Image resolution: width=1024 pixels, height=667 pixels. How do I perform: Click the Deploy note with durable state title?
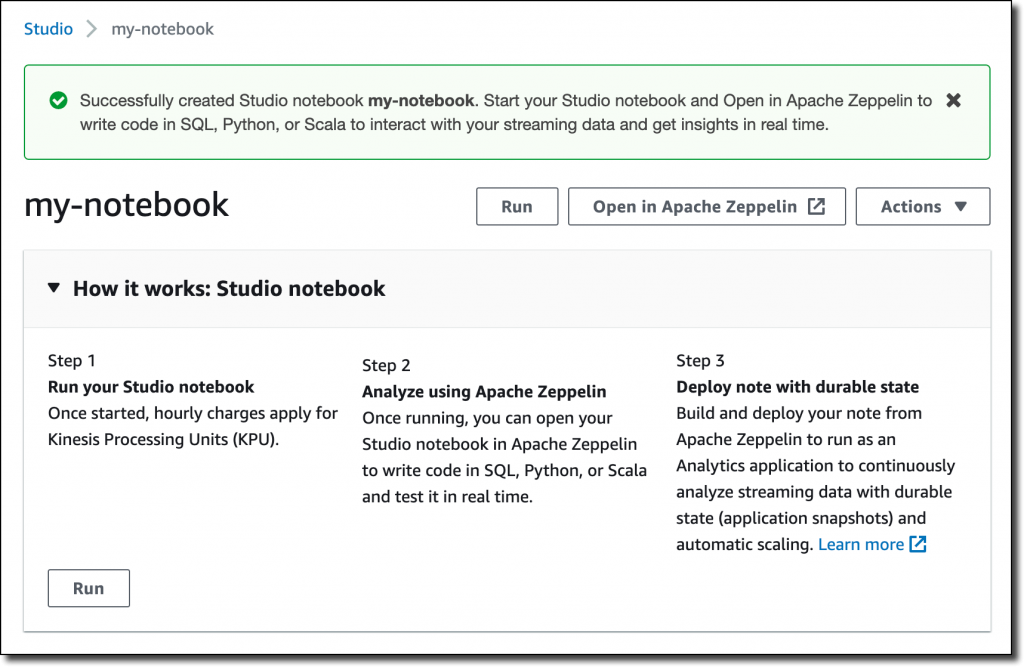click(797, 386)
